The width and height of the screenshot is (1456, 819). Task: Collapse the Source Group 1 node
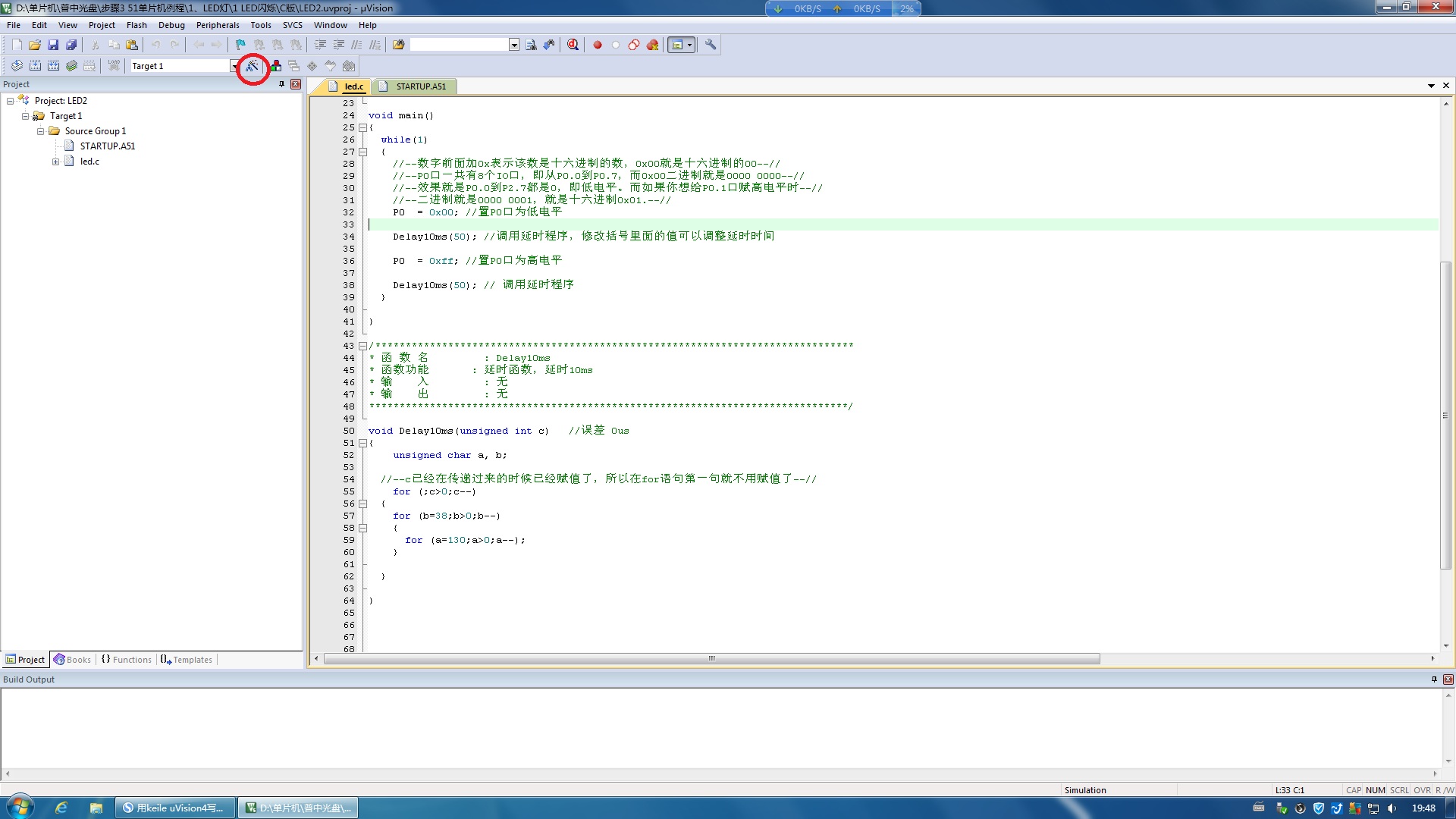point(40,131)
